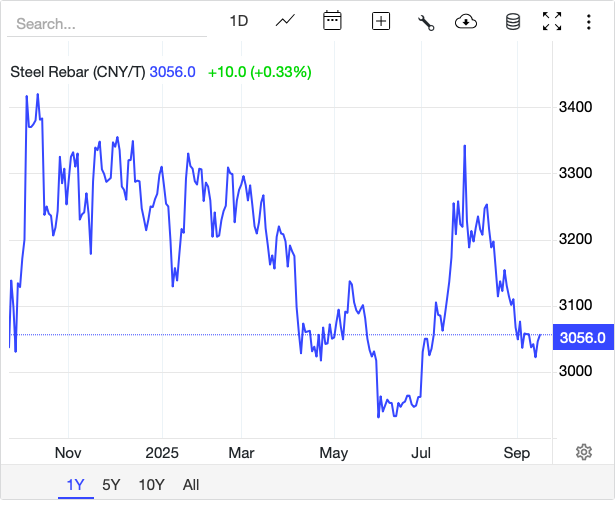
Task: Select the 1Y time range tab
Action: (x=76, y=485)
